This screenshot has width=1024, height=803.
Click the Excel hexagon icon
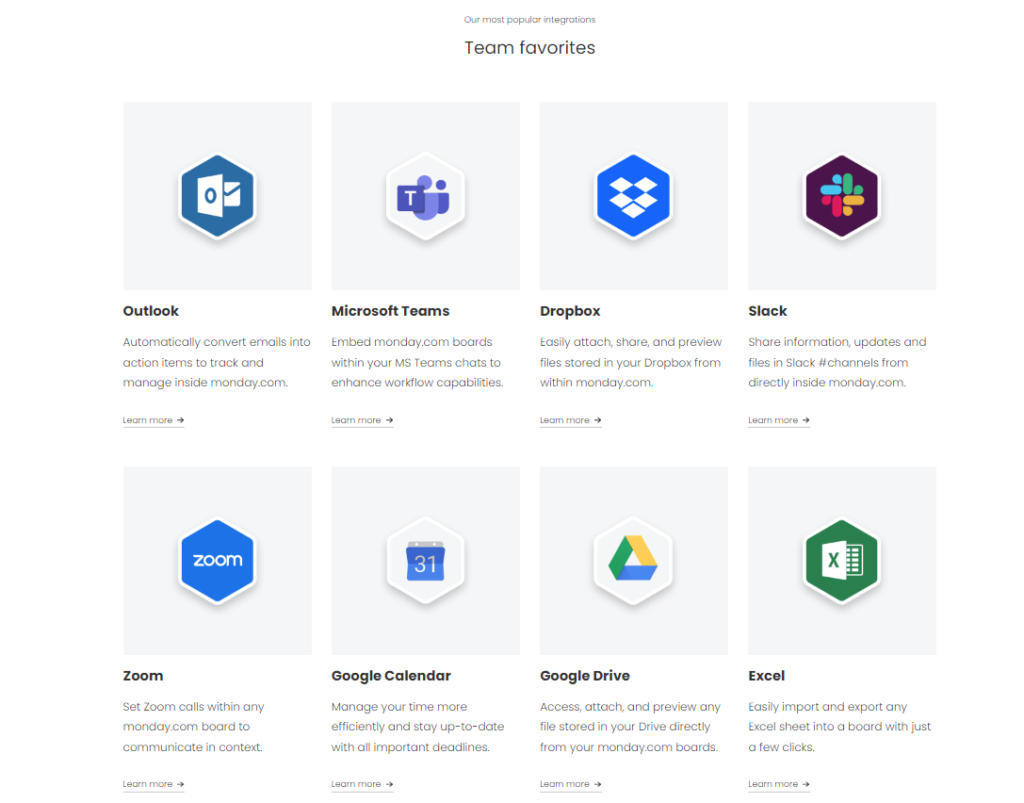pos(842,560)
